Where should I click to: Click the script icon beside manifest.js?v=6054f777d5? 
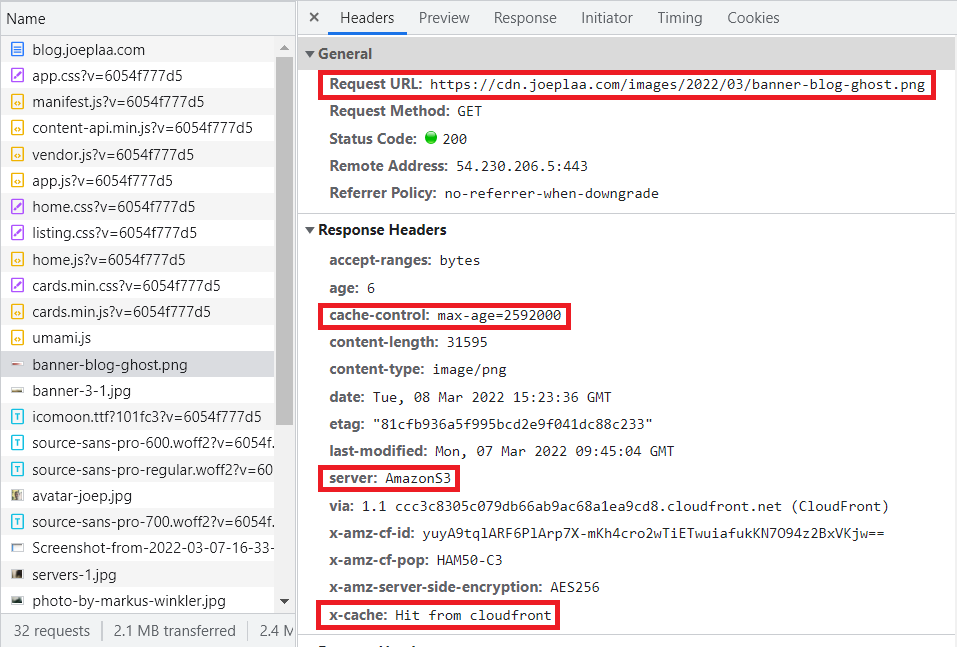[x=18, y=102]
